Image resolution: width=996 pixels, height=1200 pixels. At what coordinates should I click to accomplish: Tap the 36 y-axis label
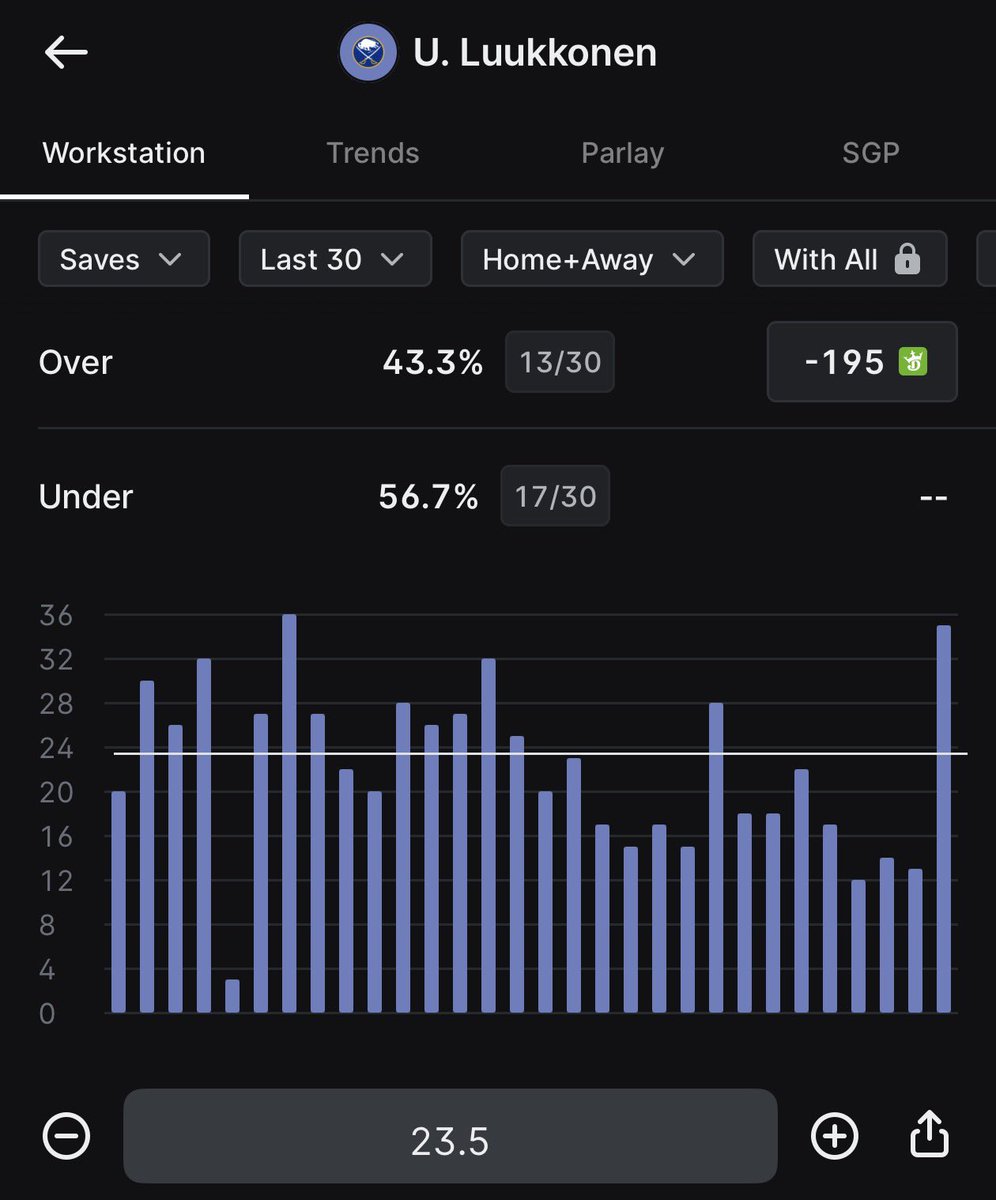pyautogui.click(x=57, y=616)
